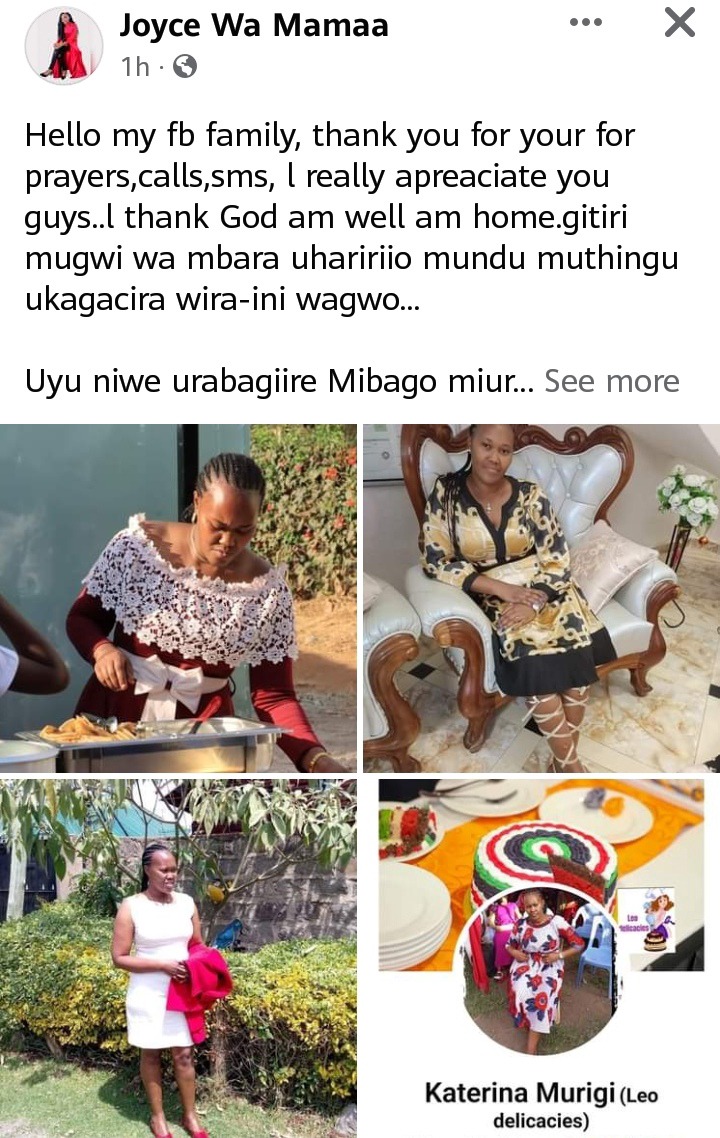720x1138 pixels.
Task: Click the Joyce Wa Mamaa name link
Action: [x=254, y=25]
